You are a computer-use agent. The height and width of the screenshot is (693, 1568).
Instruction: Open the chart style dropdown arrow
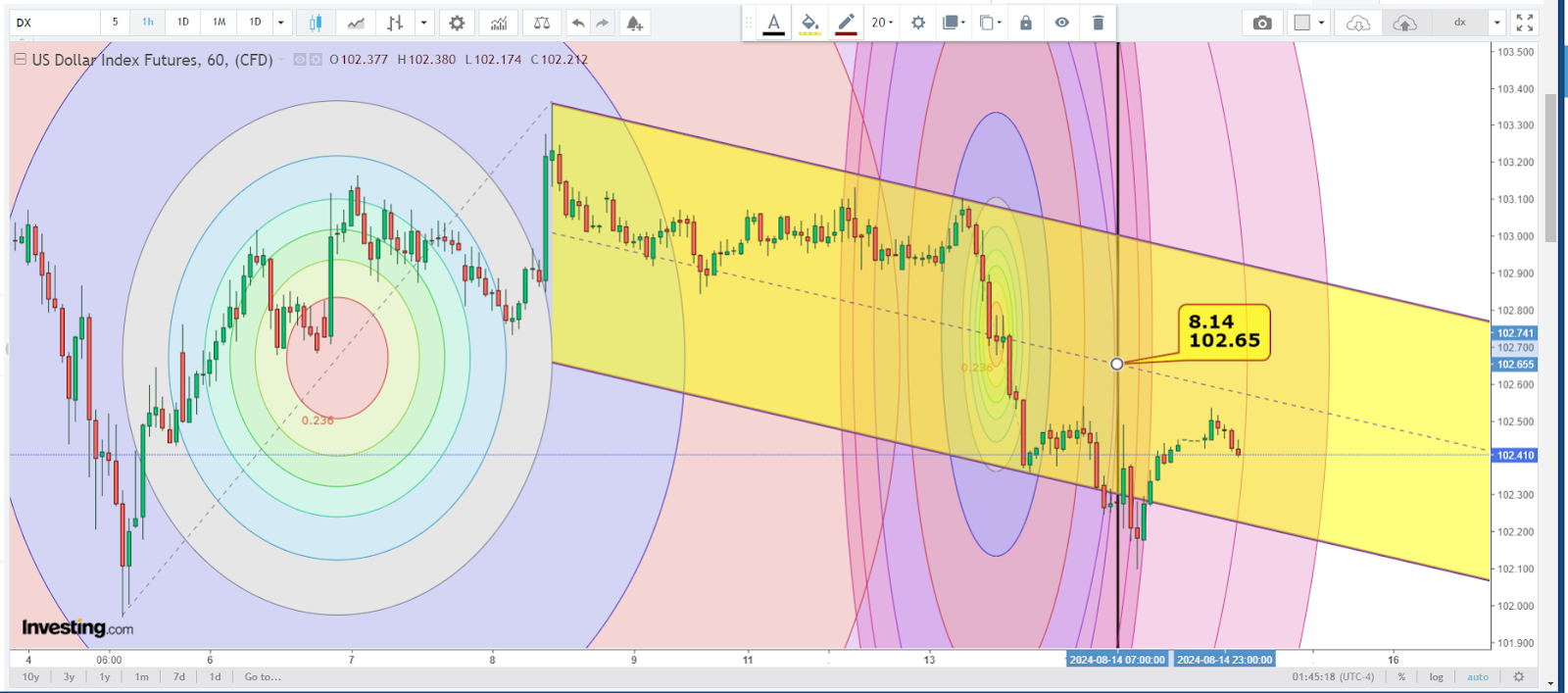(423, 23)
